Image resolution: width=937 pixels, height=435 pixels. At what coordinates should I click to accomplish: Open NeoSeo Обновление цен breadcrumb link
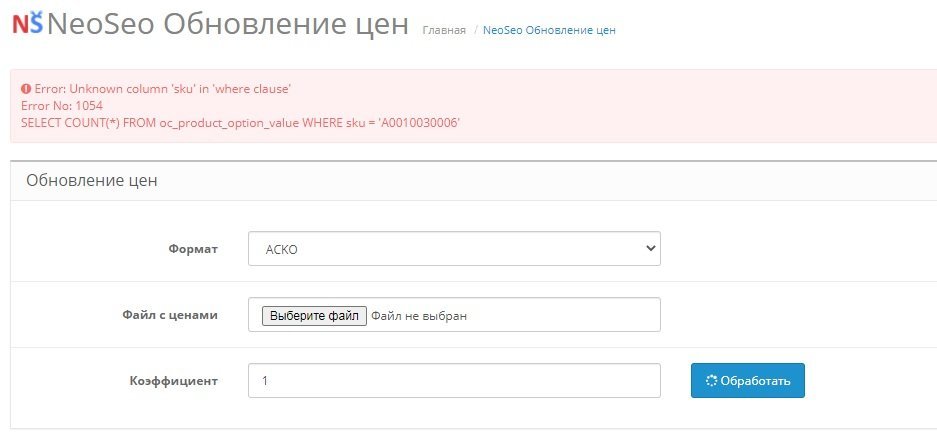[x=549, y=30]
